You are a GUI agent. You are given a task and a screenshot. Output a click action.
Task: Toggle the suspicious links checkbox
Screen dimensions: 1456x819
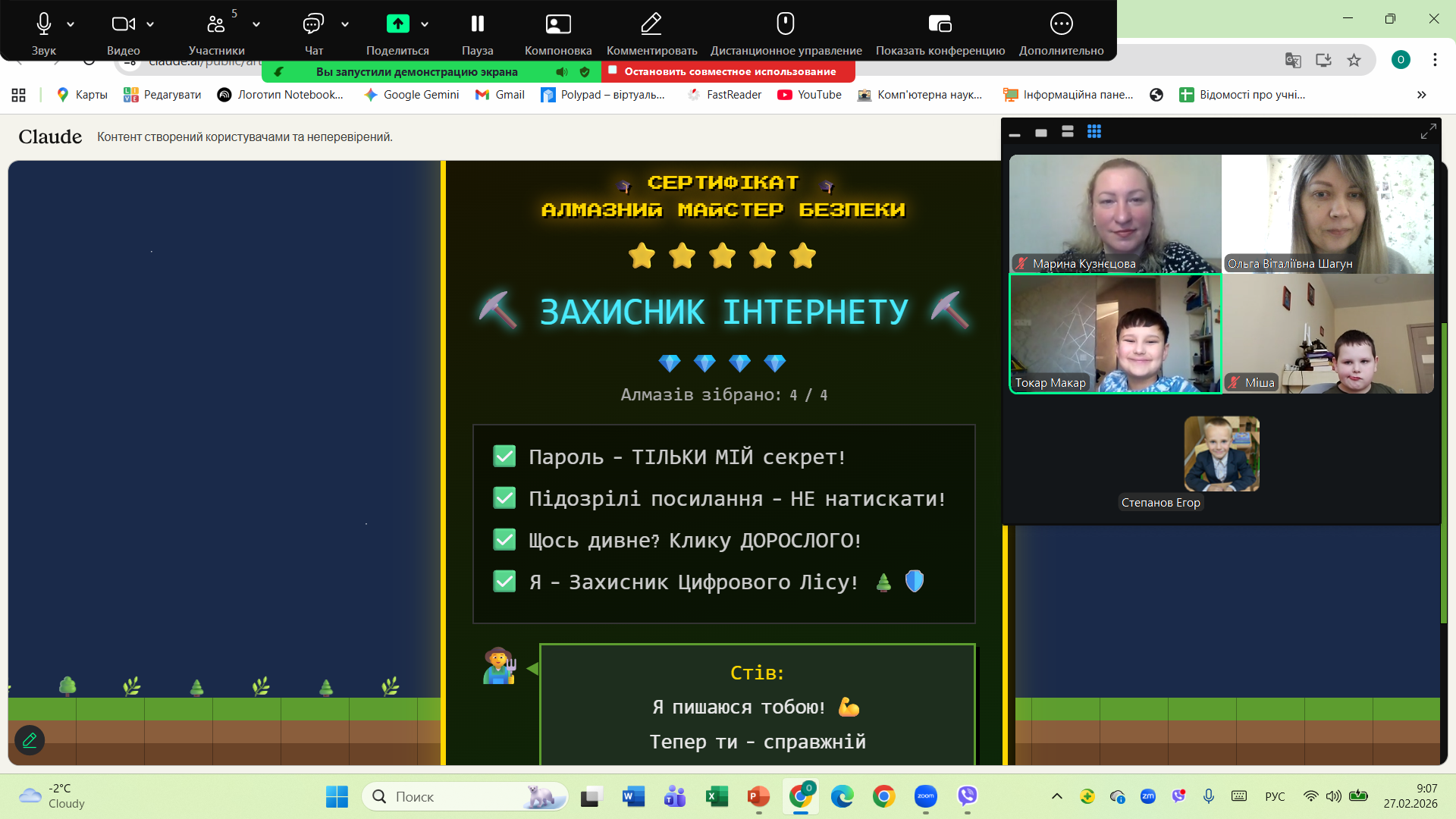click(504, 498)
